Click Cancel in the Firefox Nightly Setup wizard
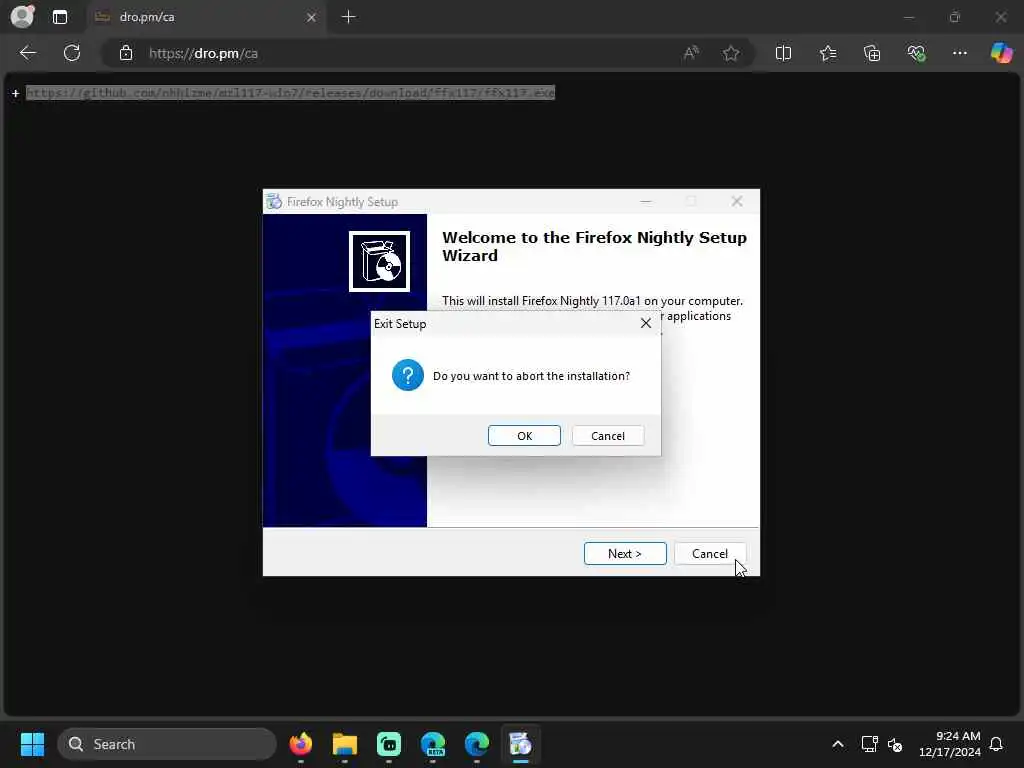 709,553
